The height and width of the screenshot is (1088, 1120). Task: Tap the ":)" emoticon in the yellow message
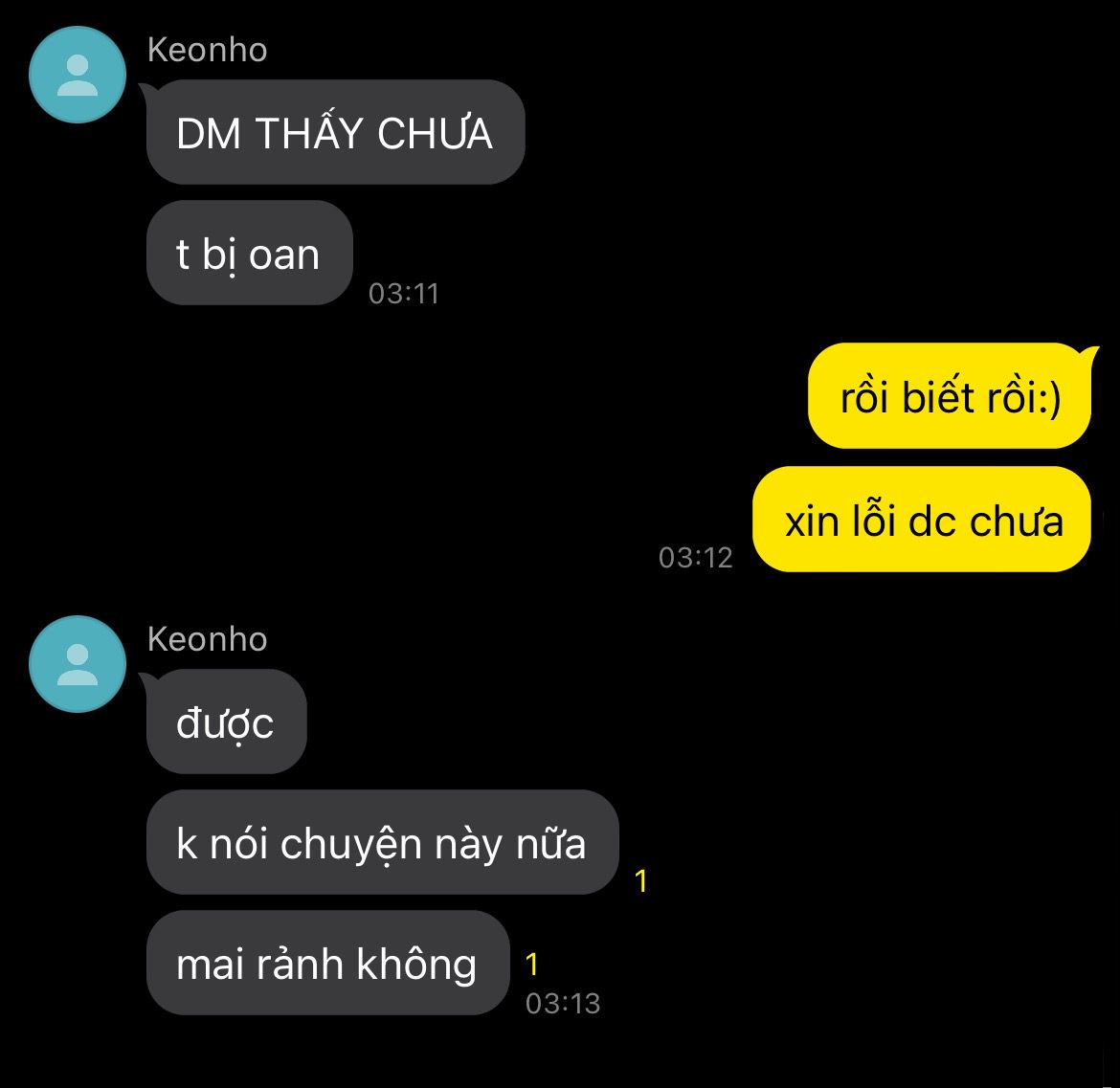pos(1049,398)
